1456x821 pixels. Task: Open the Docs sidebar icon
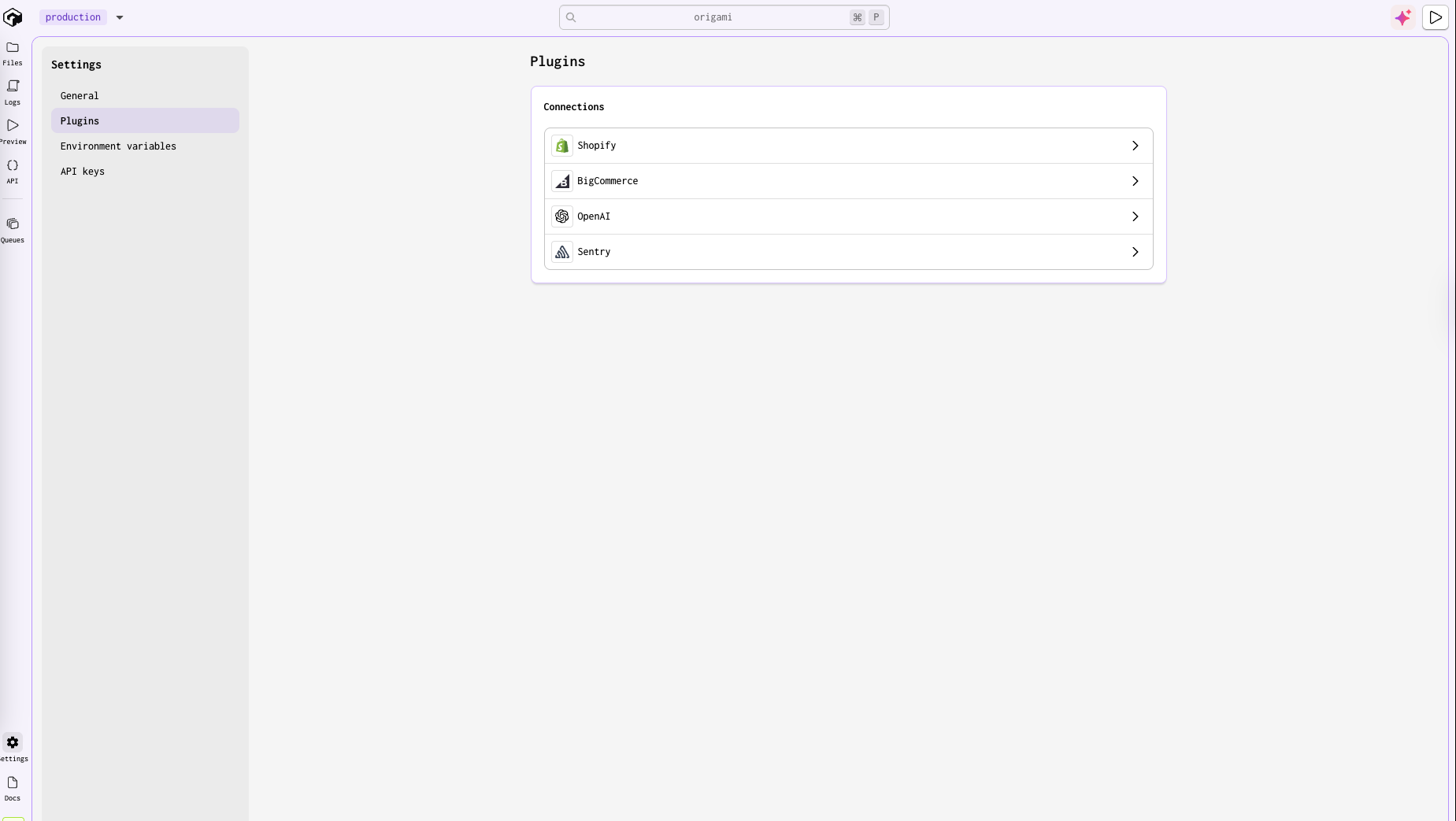click(x=13, y=782)
